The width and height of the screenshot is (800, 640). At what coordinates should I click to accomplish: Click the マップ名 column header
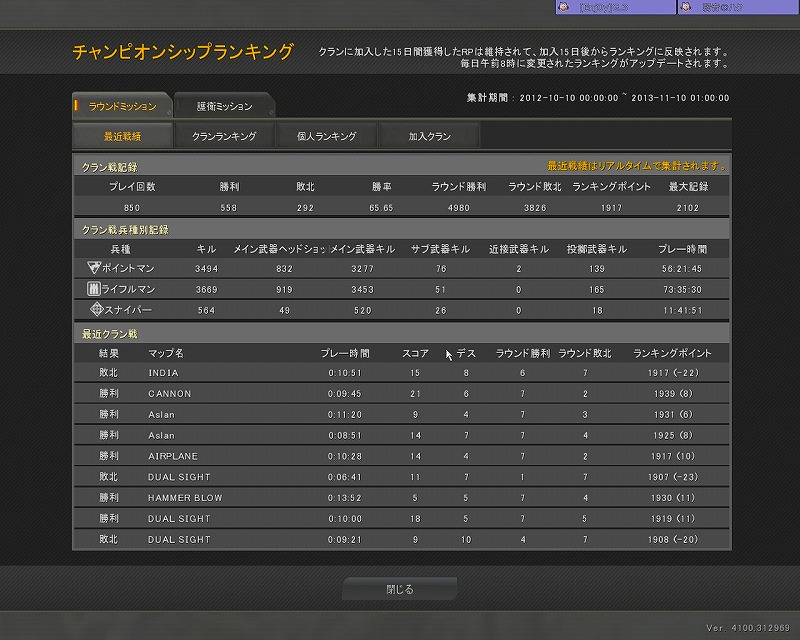(166, 353)
